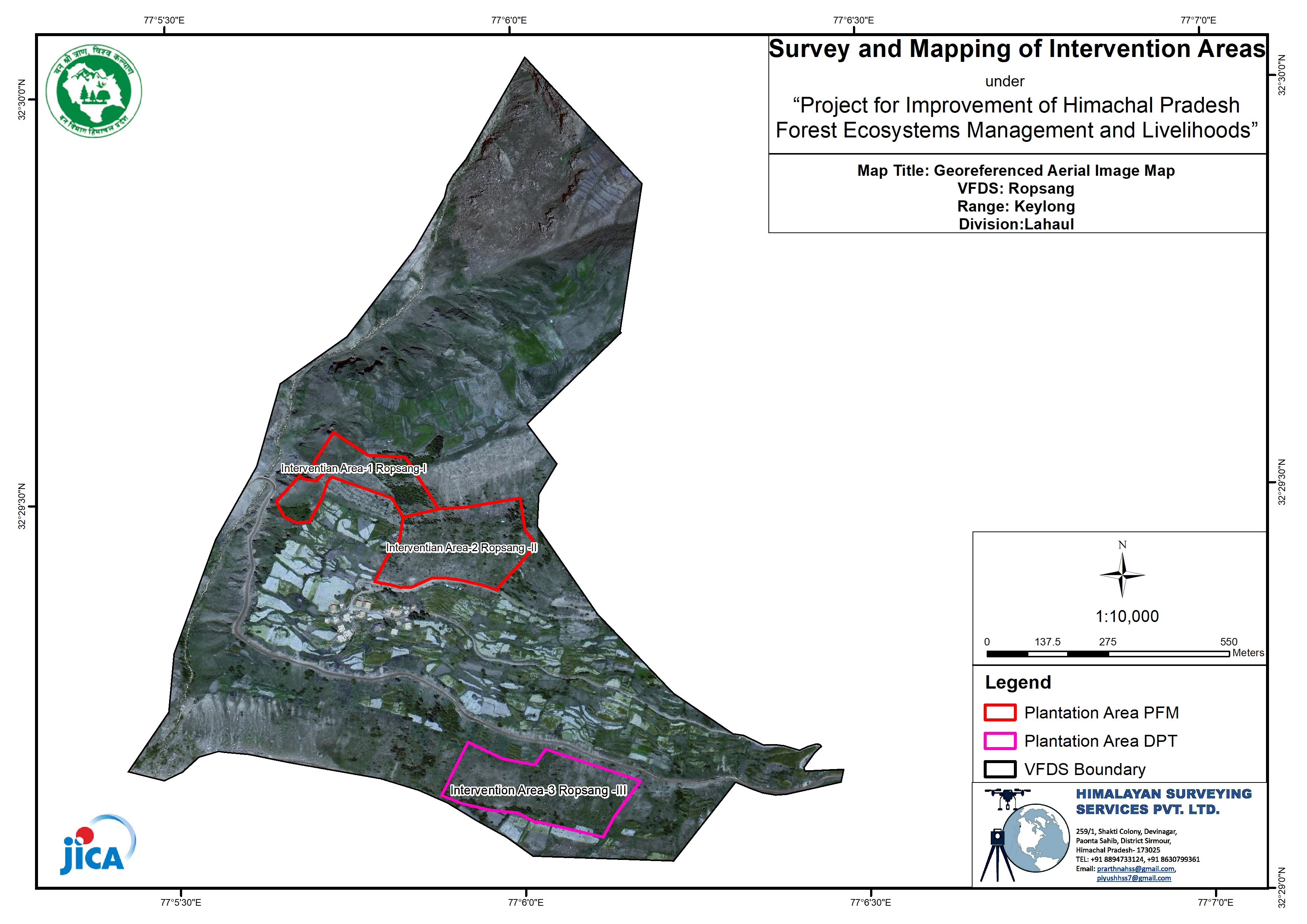Click the black VFDS Boundary swatch

[1000, 770]
